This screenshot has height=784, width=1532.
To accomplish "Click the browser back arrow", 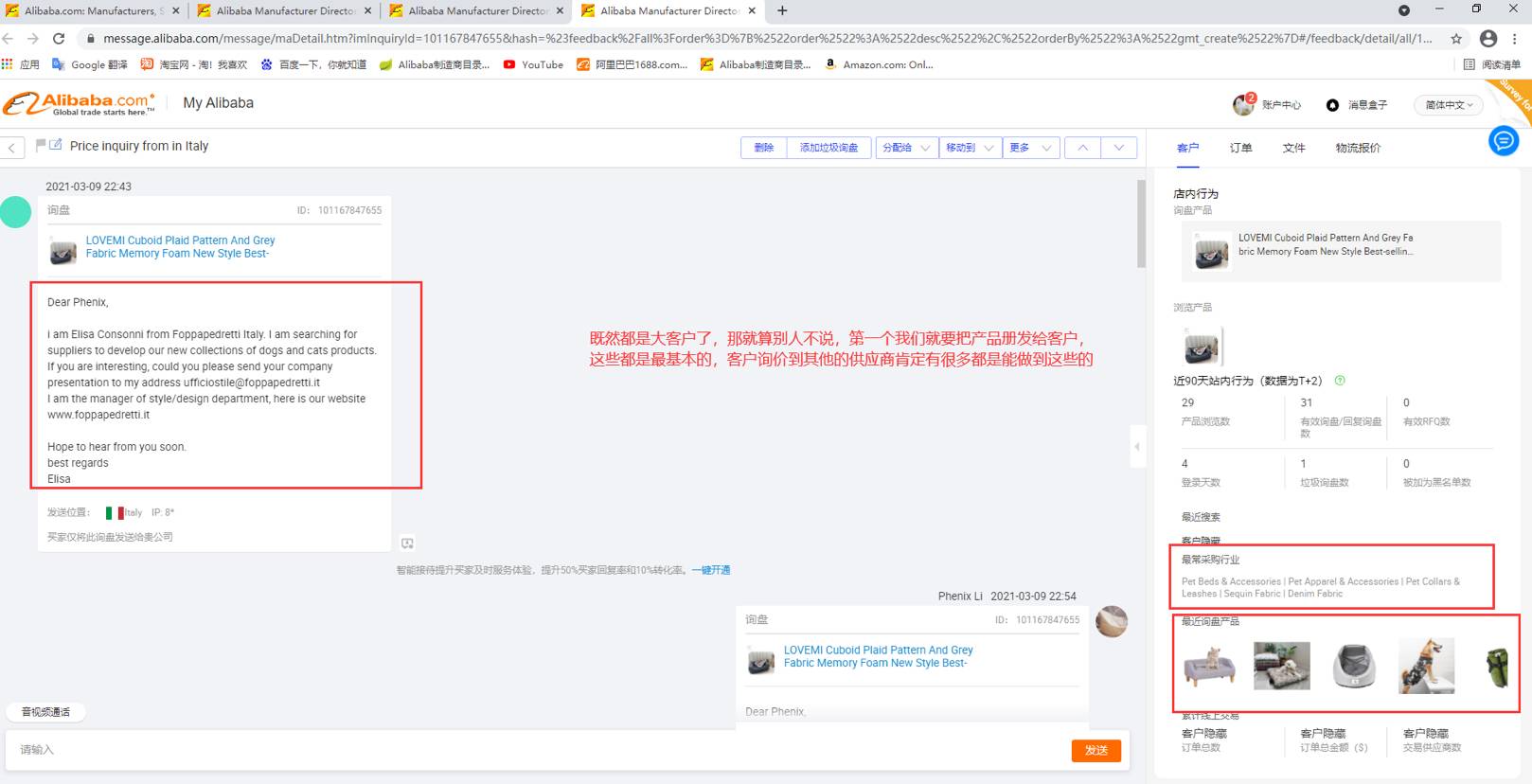I will pos(9,39).
